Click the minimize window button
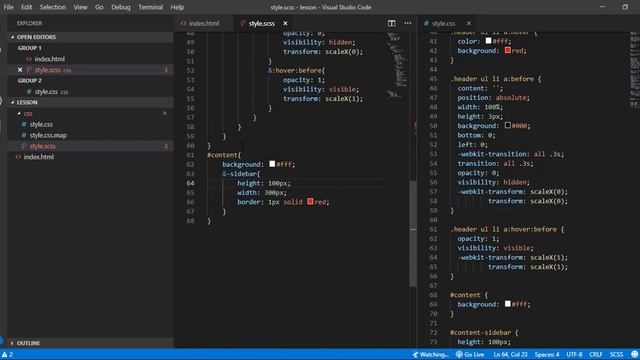The height and width of the screenshot is (360, 640). 602,7
